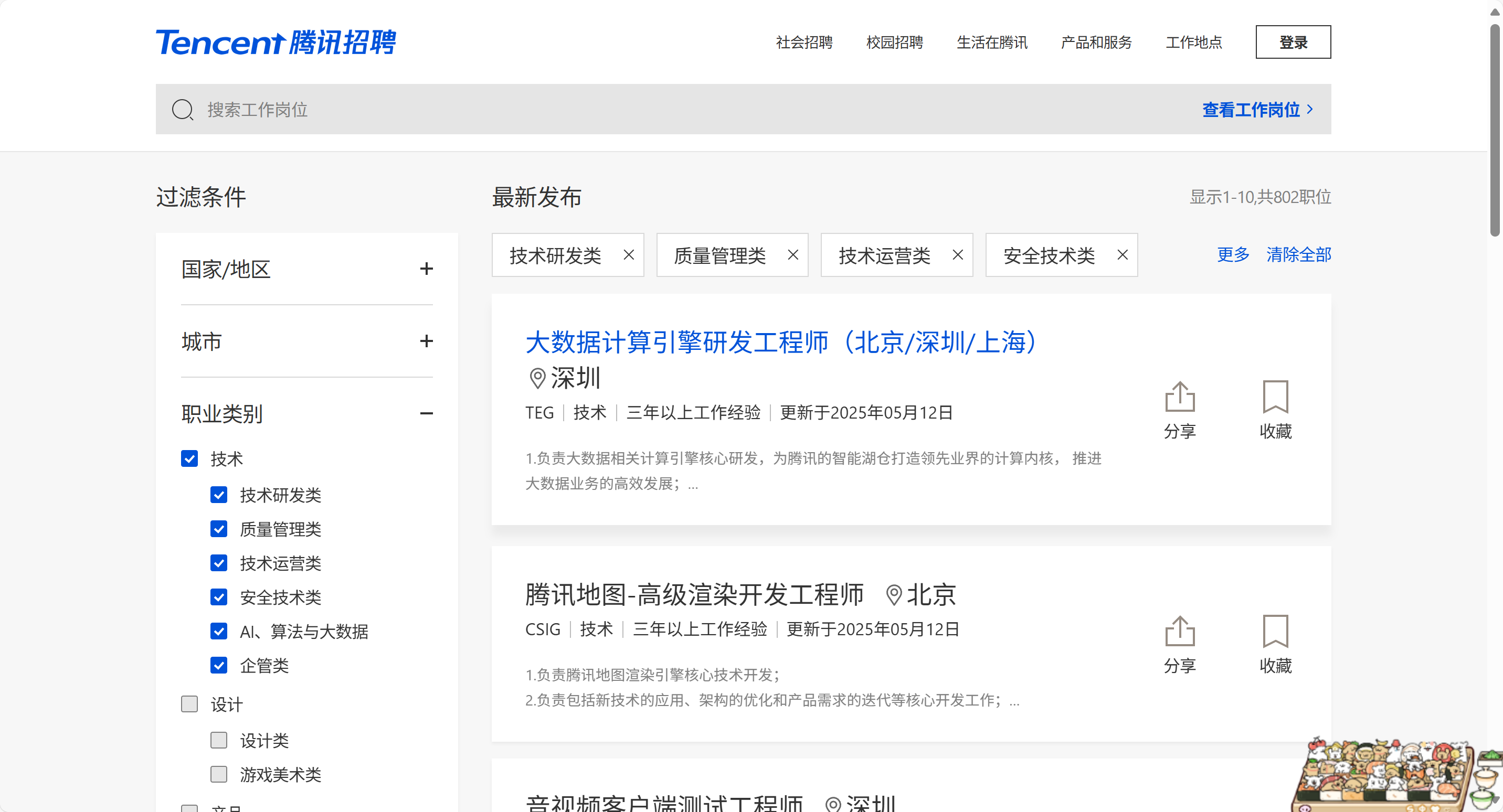Uncheck the 技术 category checkbox
This screenshot has height=812, width=1503.
point(189,458)
